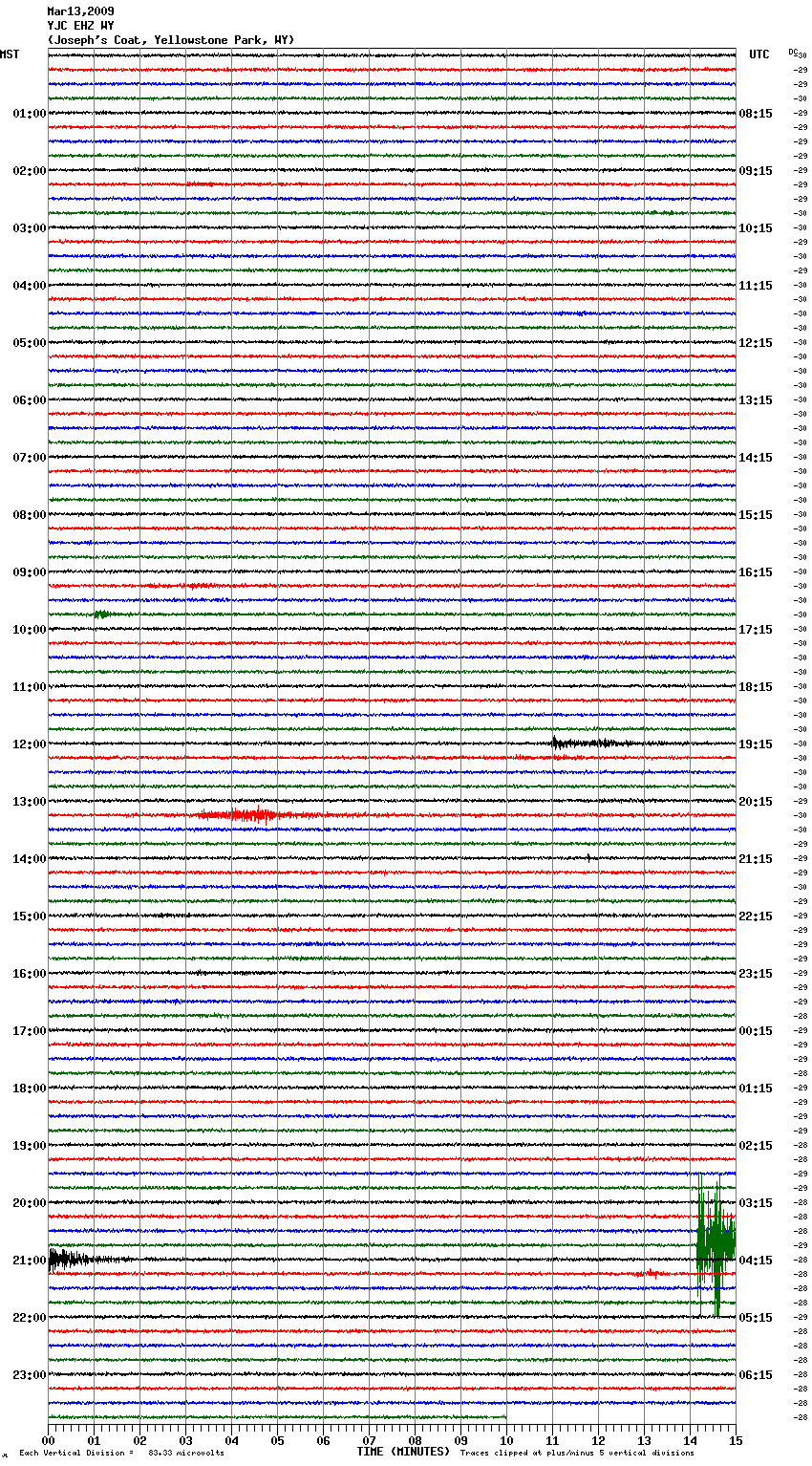Click the 03:15 UTC time label

coord(756,1203)
